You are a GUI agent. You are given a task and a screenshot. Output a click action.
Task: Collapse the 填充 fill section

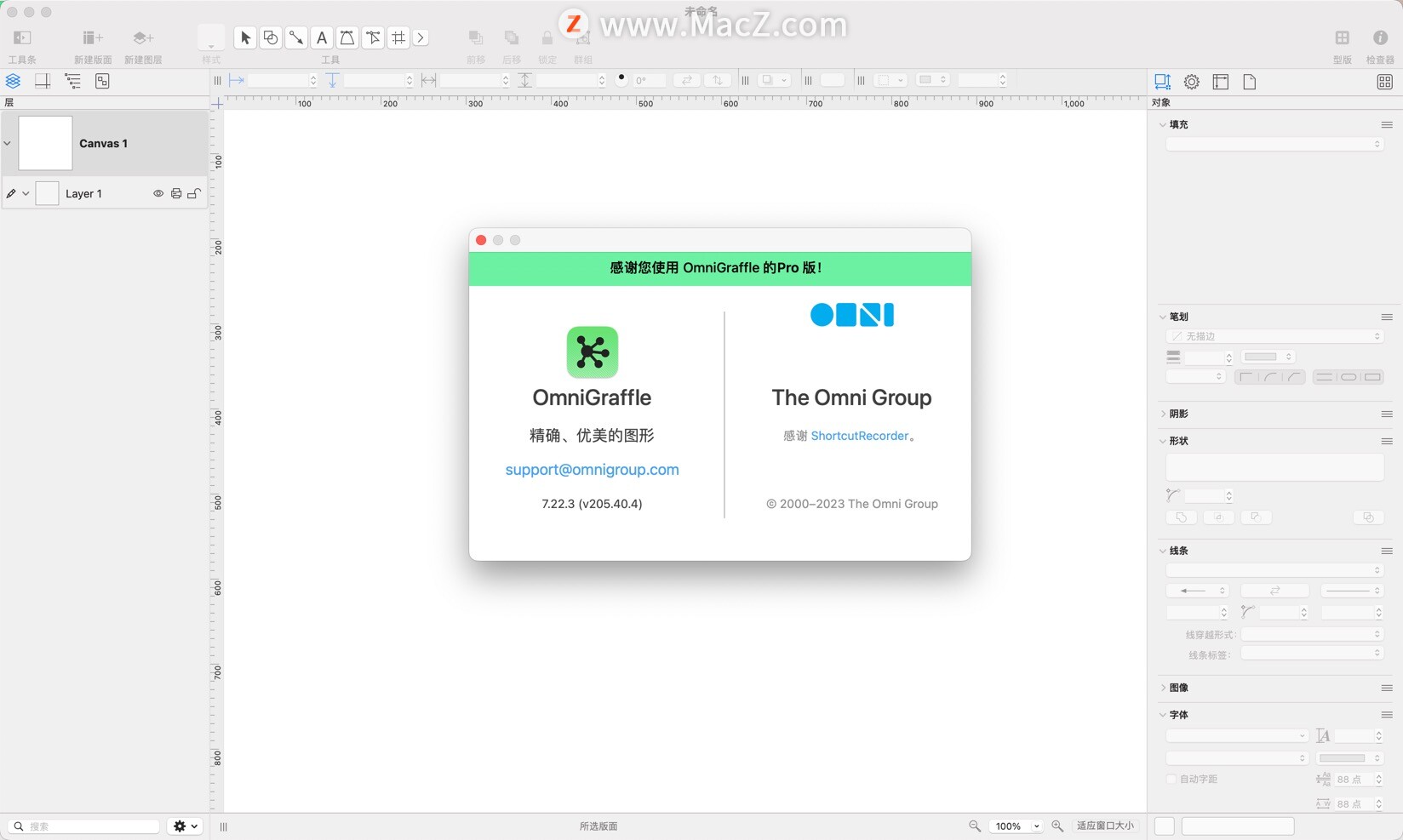tap(1163, 124)
